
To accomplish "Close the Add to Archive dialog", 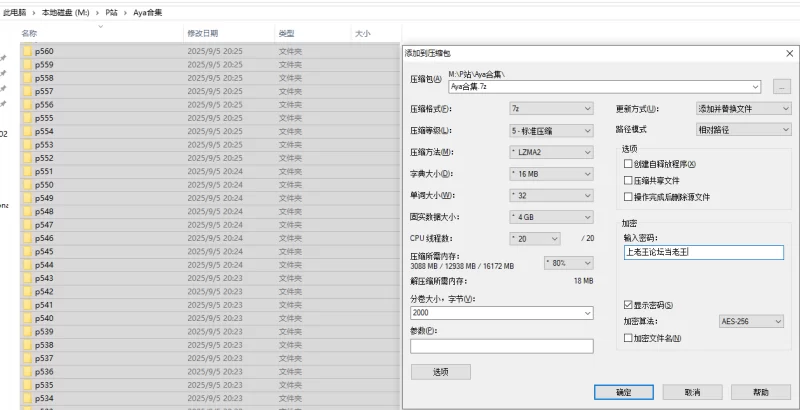I will 789,52.
